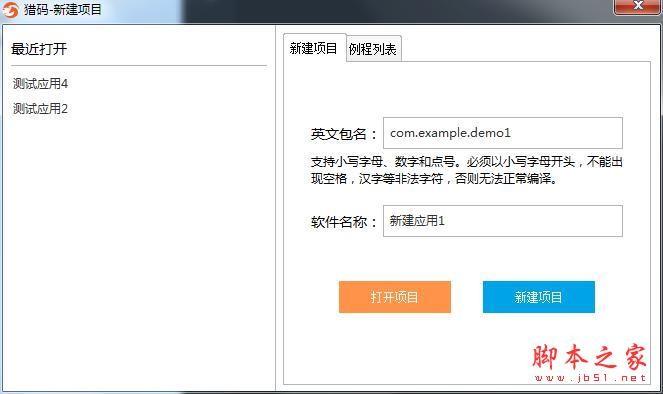Open recent project 测试应用4
The width and height of the screenshot is (663, 394).
(x=41, y=84)
